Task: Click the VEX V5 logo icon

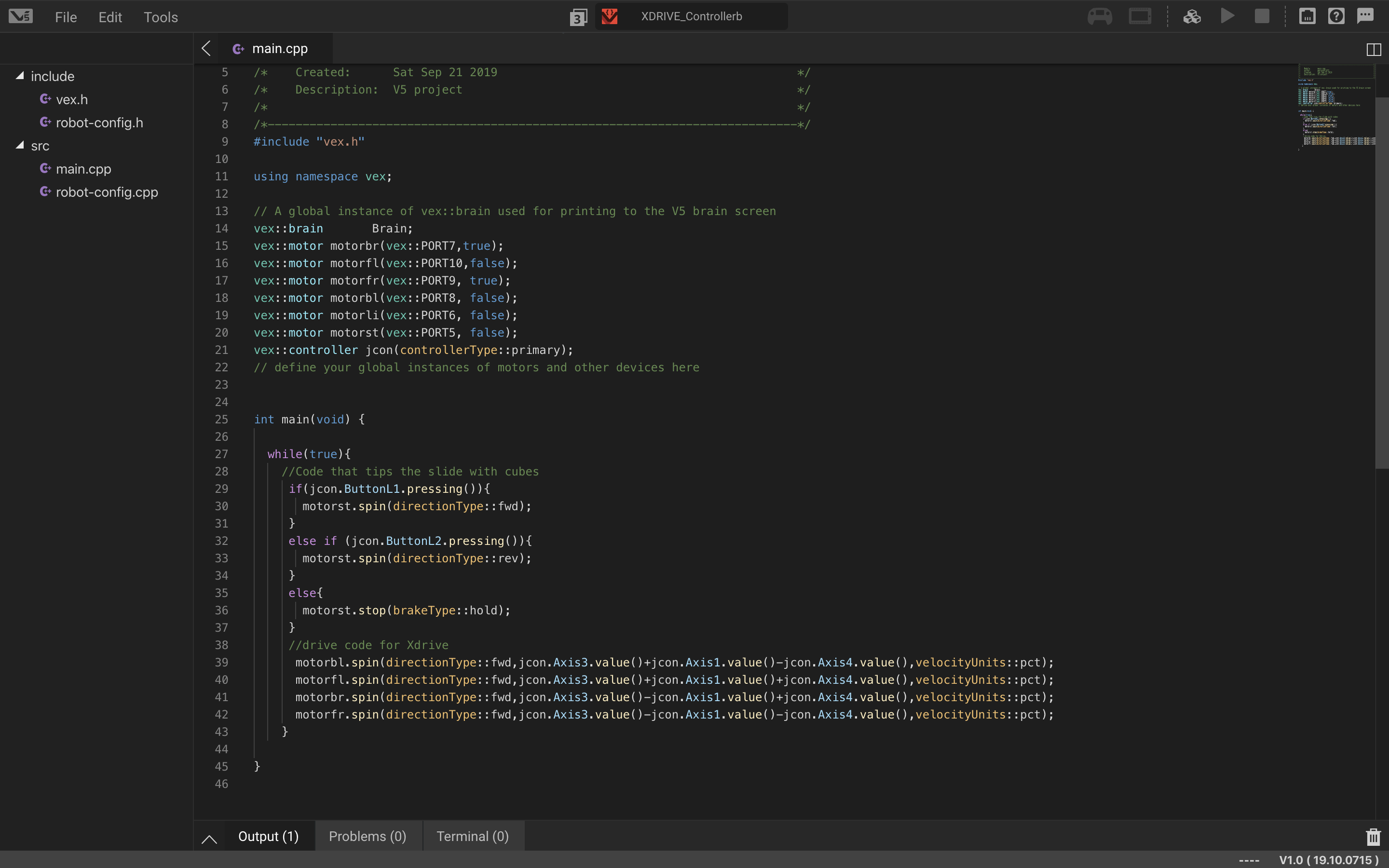Action: (x=21, y=16)
